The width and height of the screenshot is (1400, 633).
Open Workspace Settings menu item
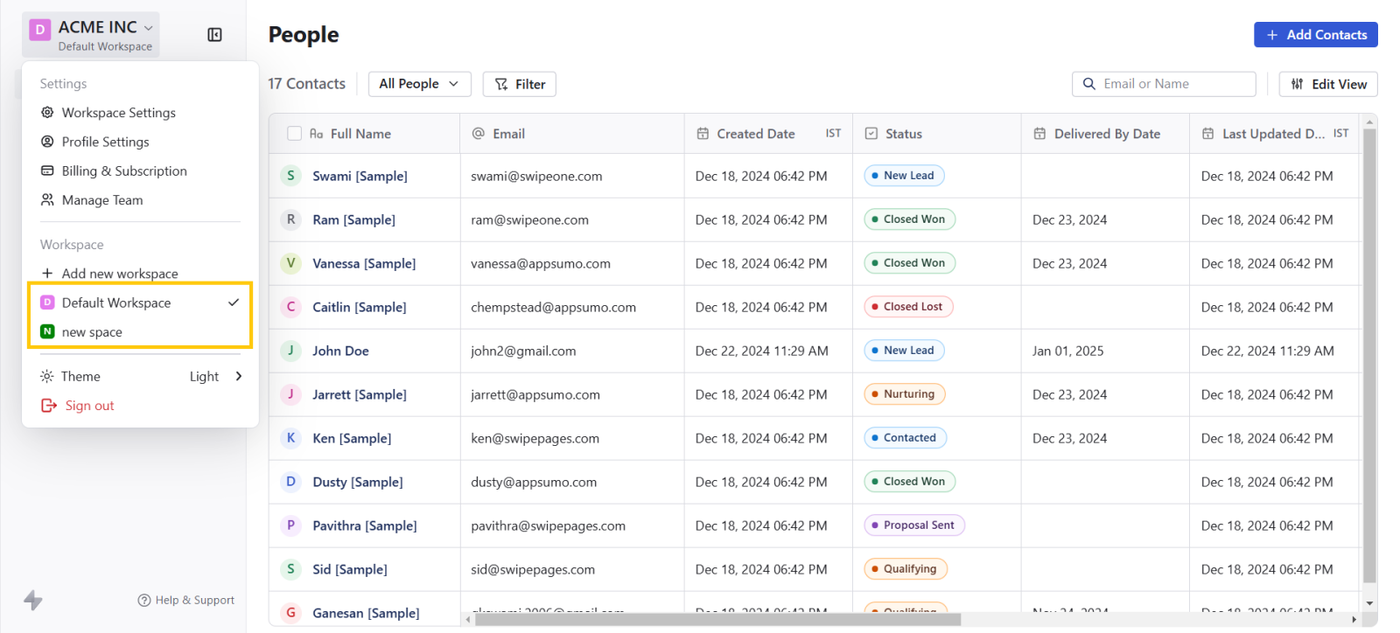tap(118, 113)
